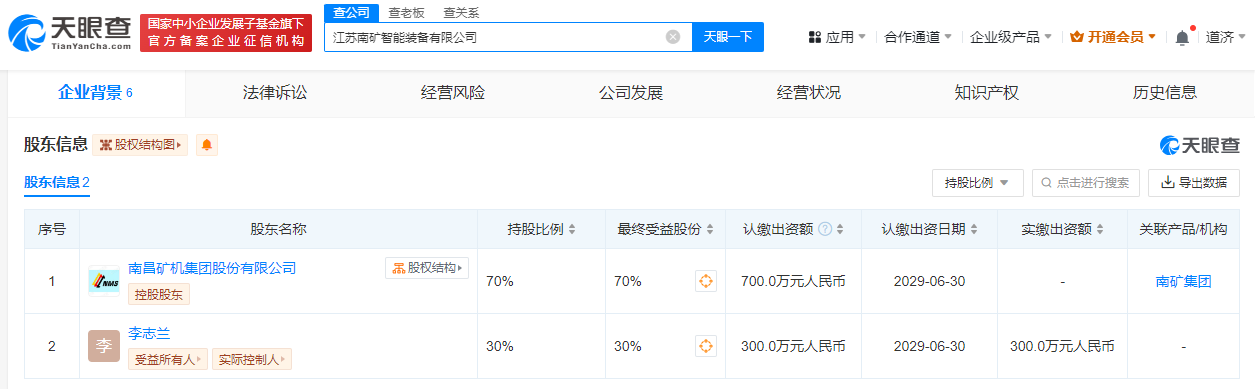Click the 关联产品/机构 column header

click(1183, 229)
